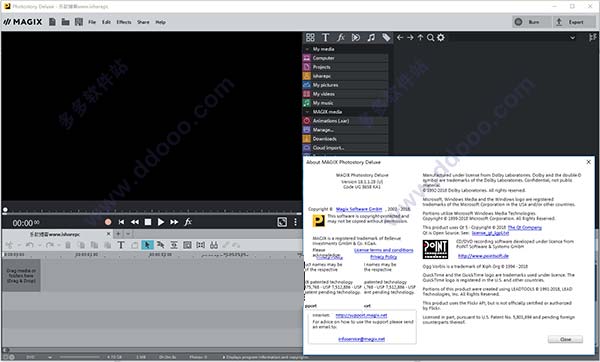Select Animations (.xar) entry
Screen dimensions: 600x362
coord(346,121)
